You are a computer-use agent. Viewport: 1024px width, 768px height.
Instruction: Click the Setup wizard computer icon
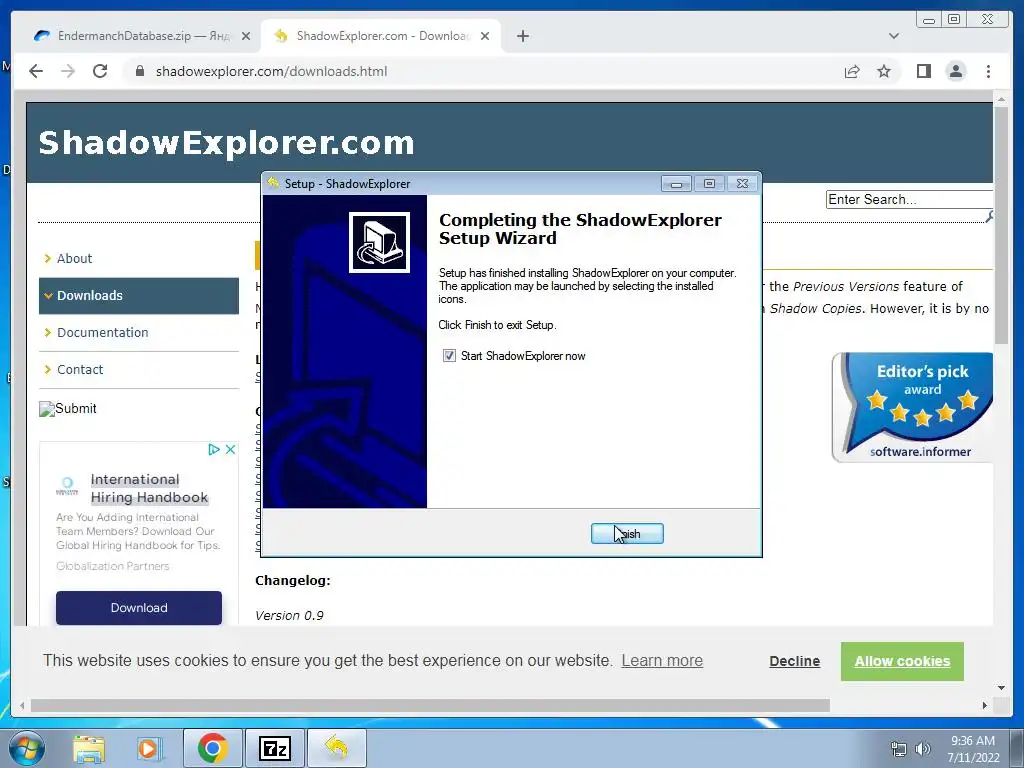379,242
